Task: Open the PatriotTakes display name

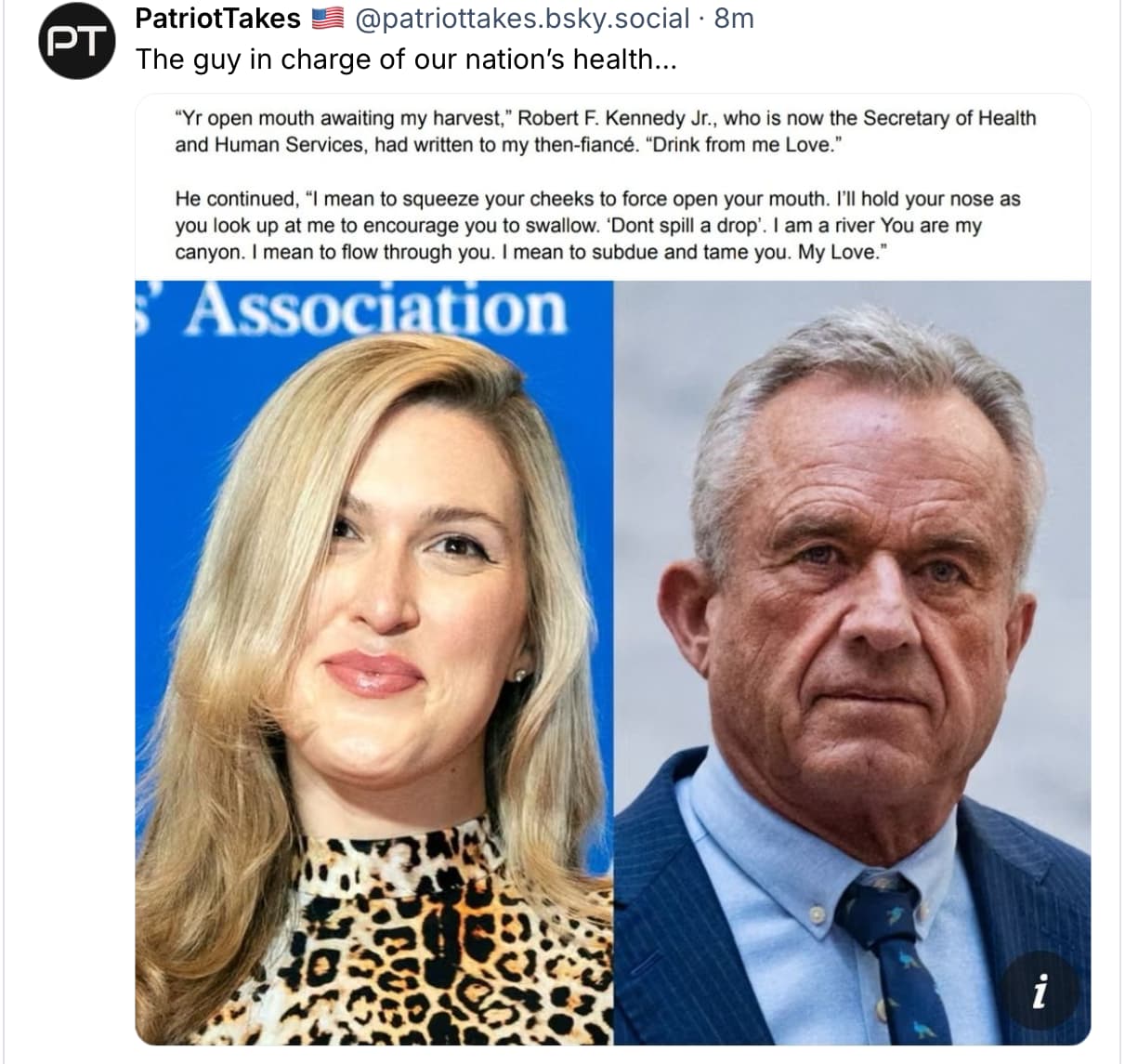Action: click(x=218, y=18)
